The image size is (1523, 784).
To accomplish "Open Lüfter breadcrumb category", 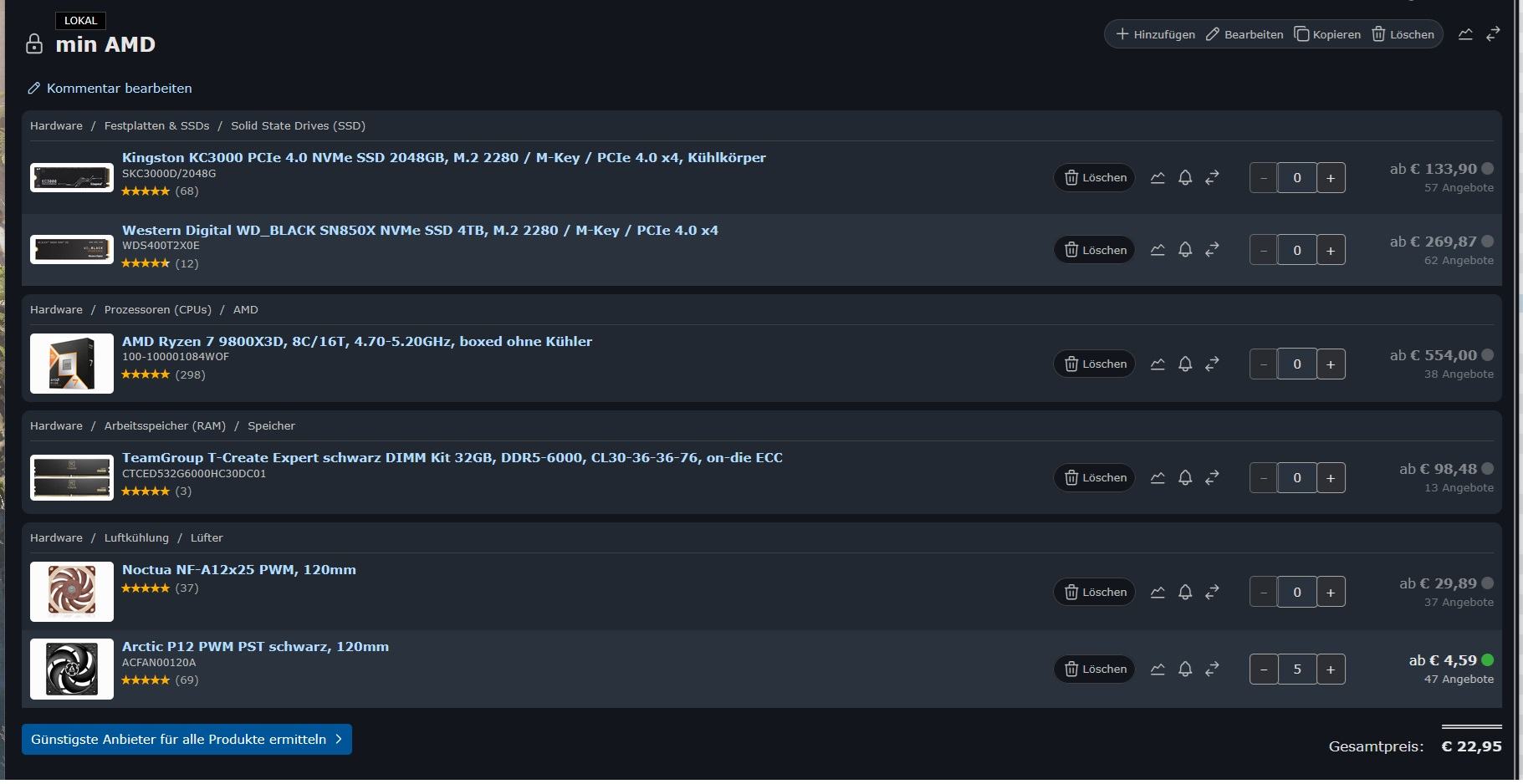I will [207, 537].
